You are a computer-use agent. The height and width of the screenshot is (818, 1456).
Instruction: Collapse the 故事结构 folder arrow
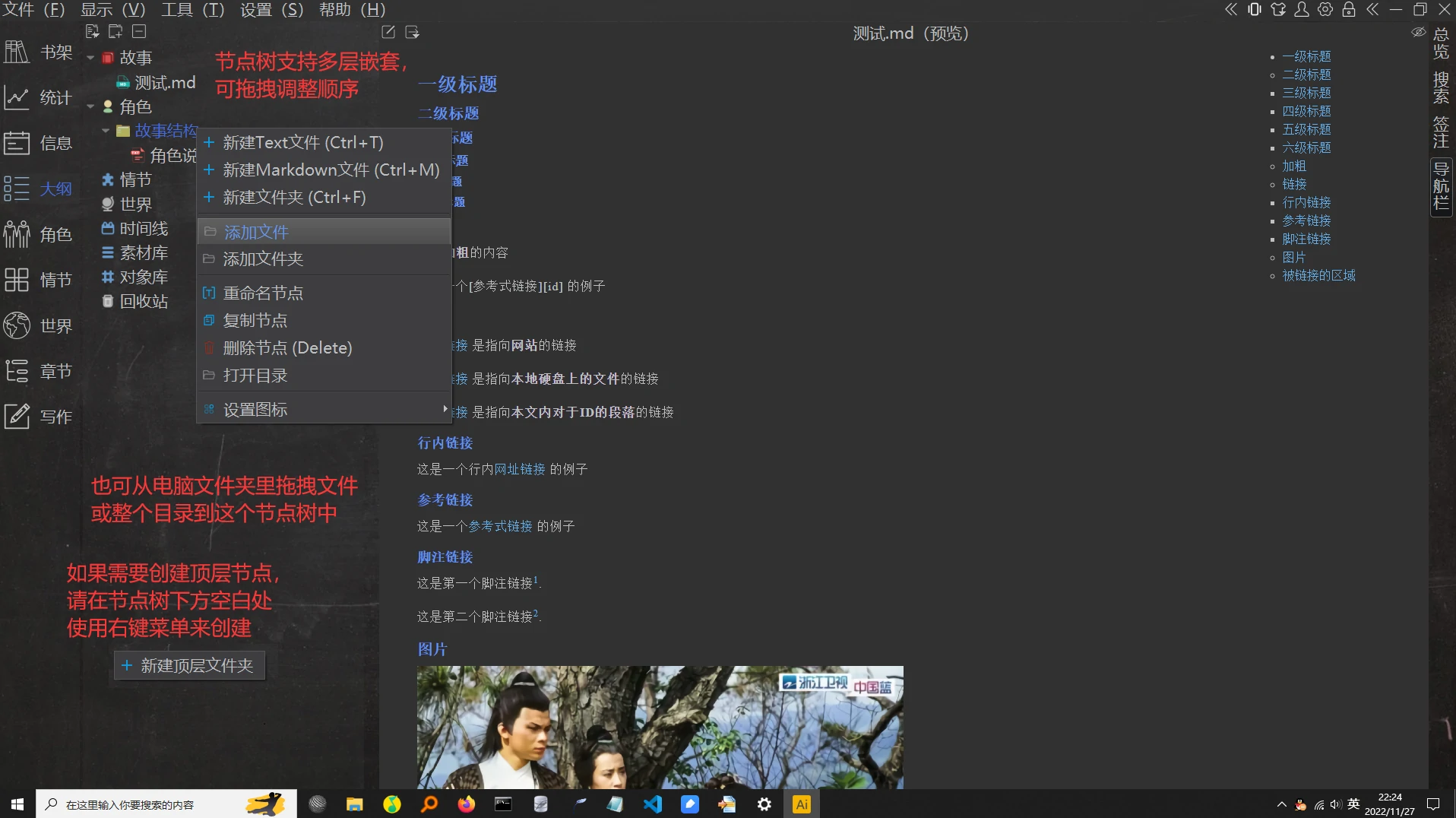click(106, 131)
